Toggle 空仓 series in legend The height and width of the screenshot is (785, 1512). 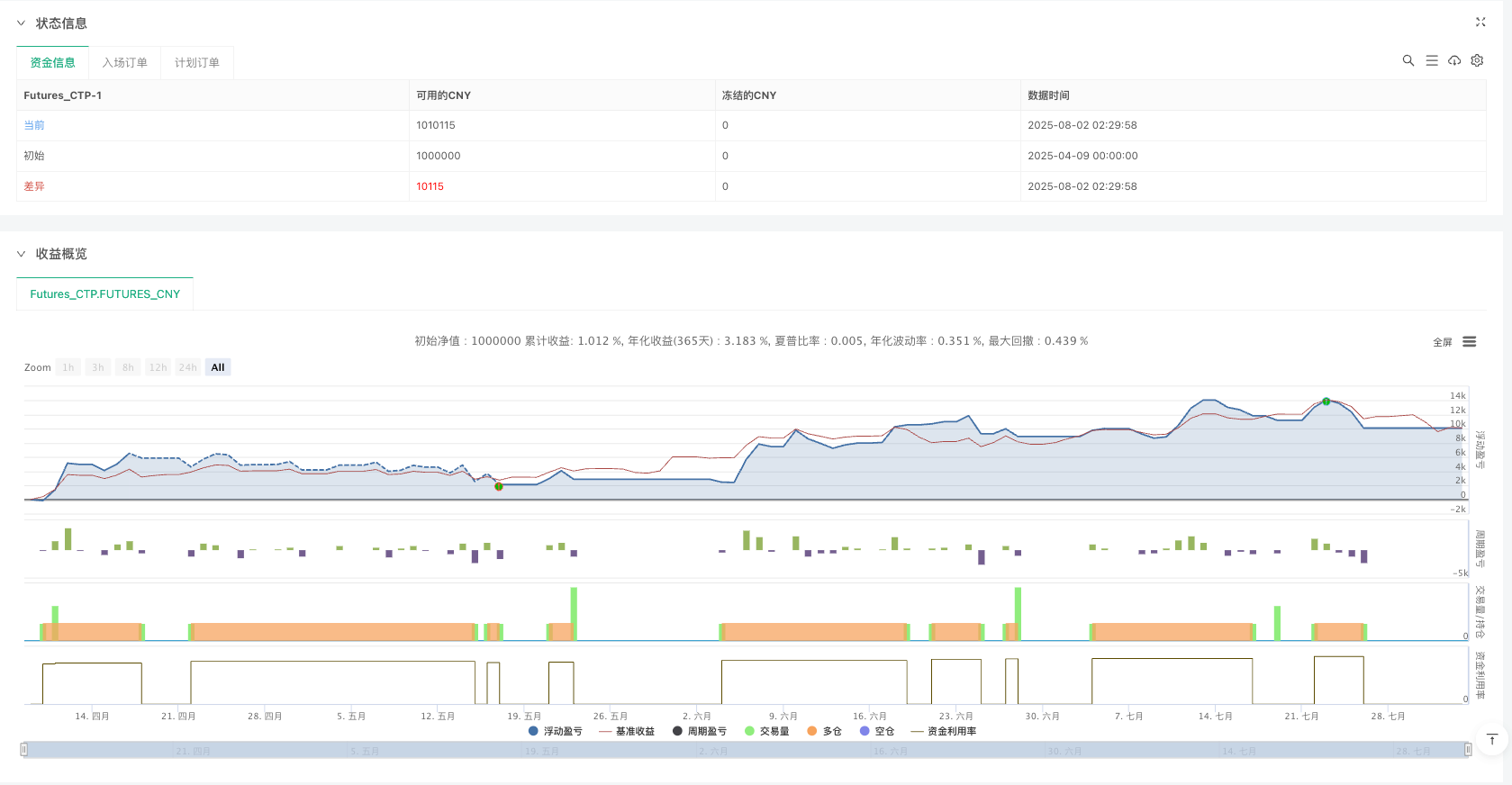(x=877, y=731)
